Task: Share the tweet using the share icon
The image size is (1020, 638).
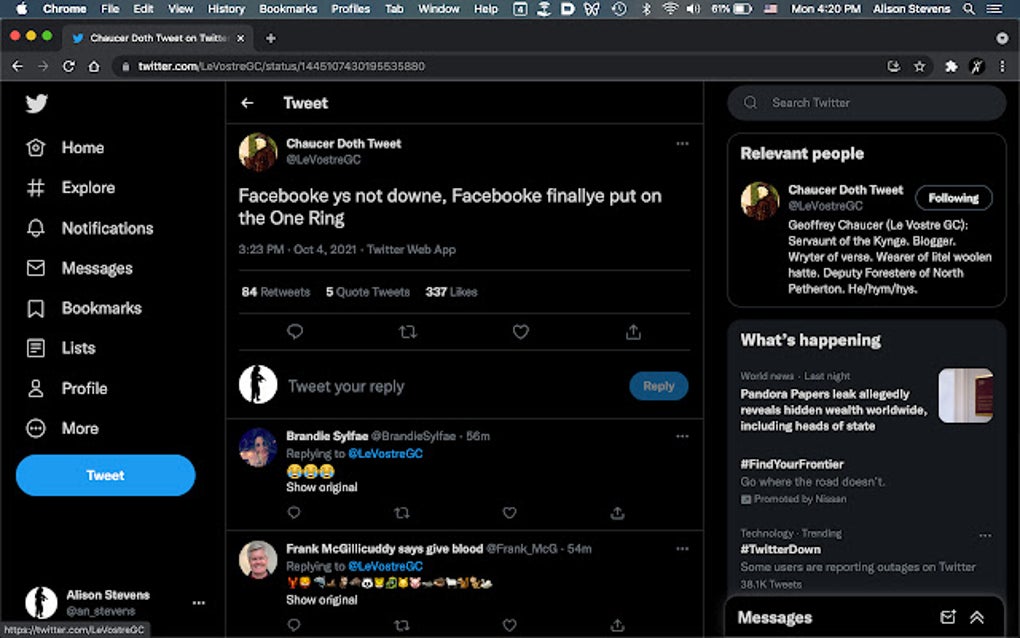Action: (x=633, y=331)
